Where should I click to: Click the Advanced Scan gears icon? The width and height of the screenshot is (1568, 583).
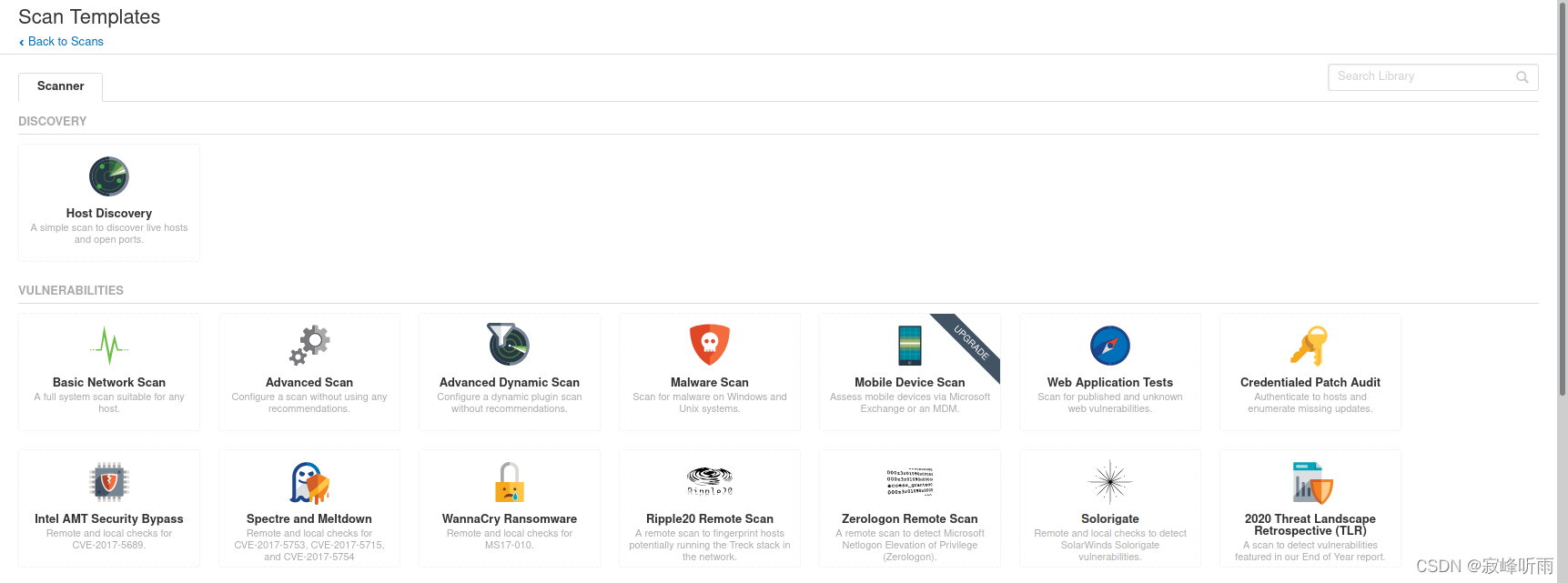tap(309, 346)
